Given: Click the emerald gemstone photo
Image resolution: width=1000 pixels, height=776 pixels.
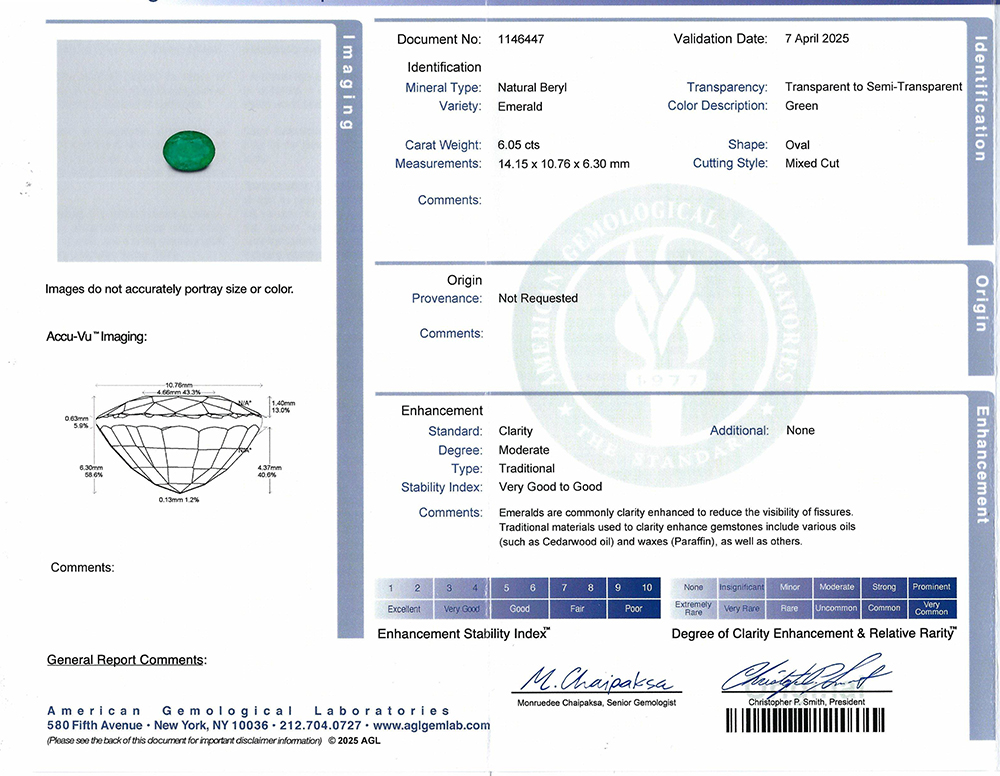Looking at the screenshot, I should (x=189, y=150).
